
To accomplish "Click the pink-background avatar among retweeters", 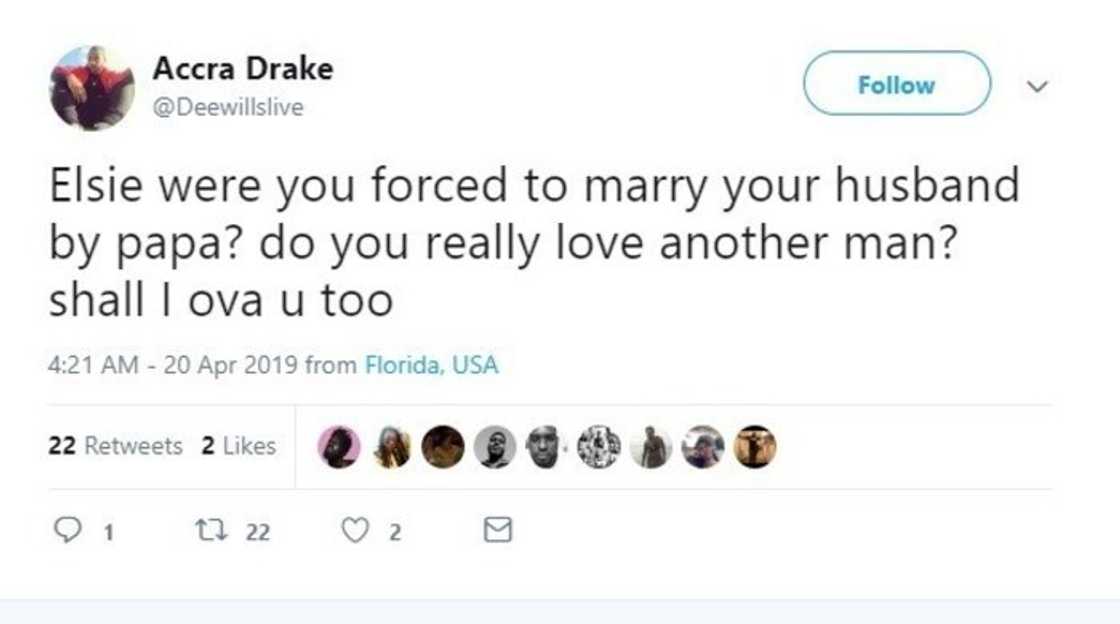I will [339, 447].
